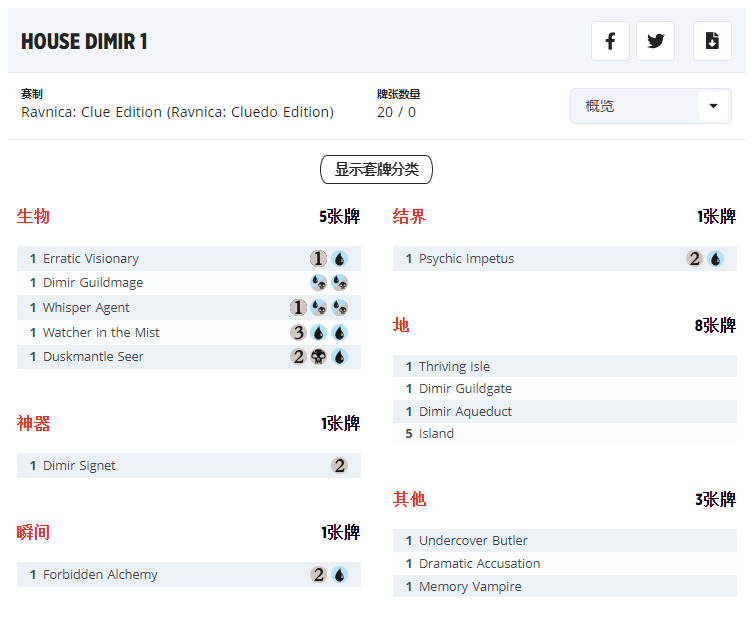Click the download decklist icon

click(712, 41)
